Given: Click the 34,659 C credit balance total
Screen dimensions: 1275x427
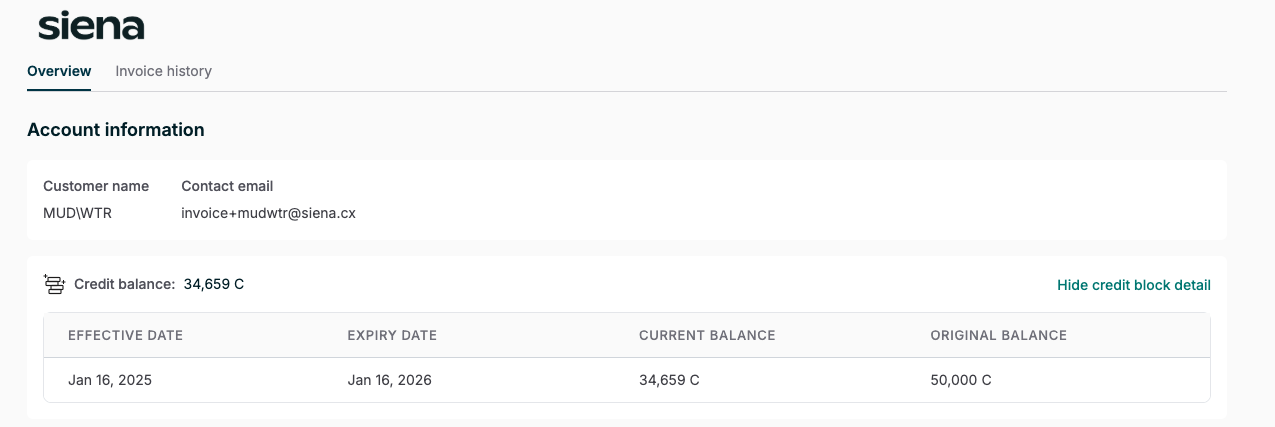Looking at the screenshot, I should pos(214,284).
